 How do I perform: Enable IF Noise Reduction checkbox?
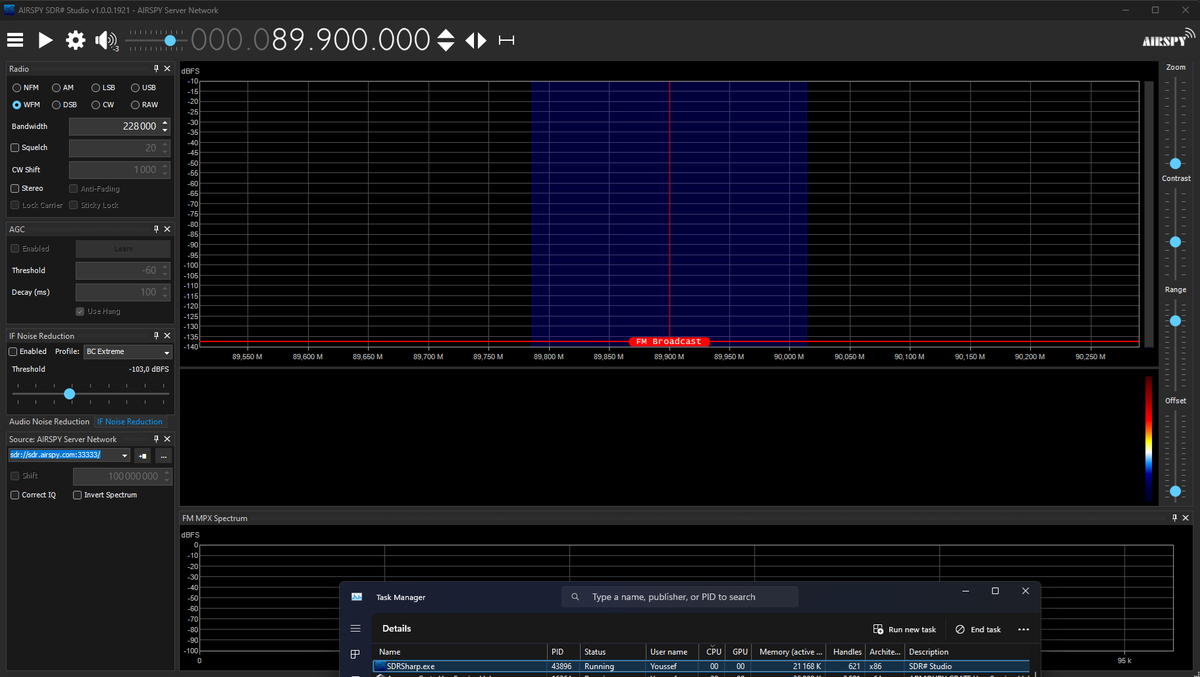pos(15,352)
